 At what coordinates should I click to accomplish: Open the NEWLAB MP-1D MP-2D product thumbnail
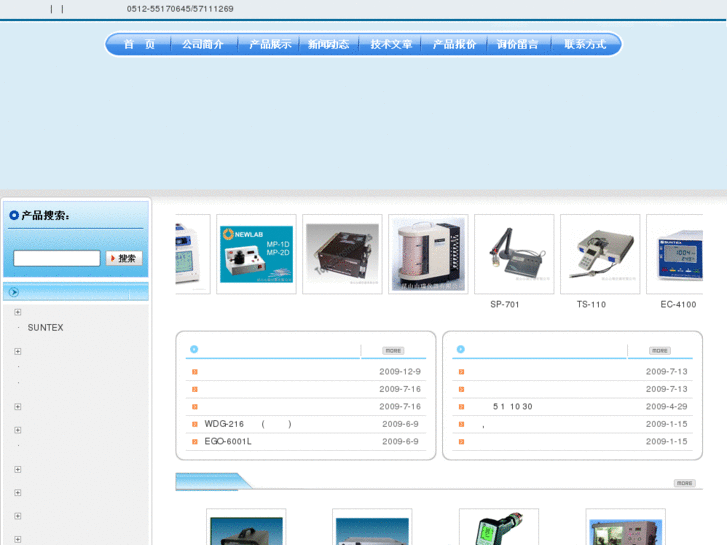[x=256, y=254]
